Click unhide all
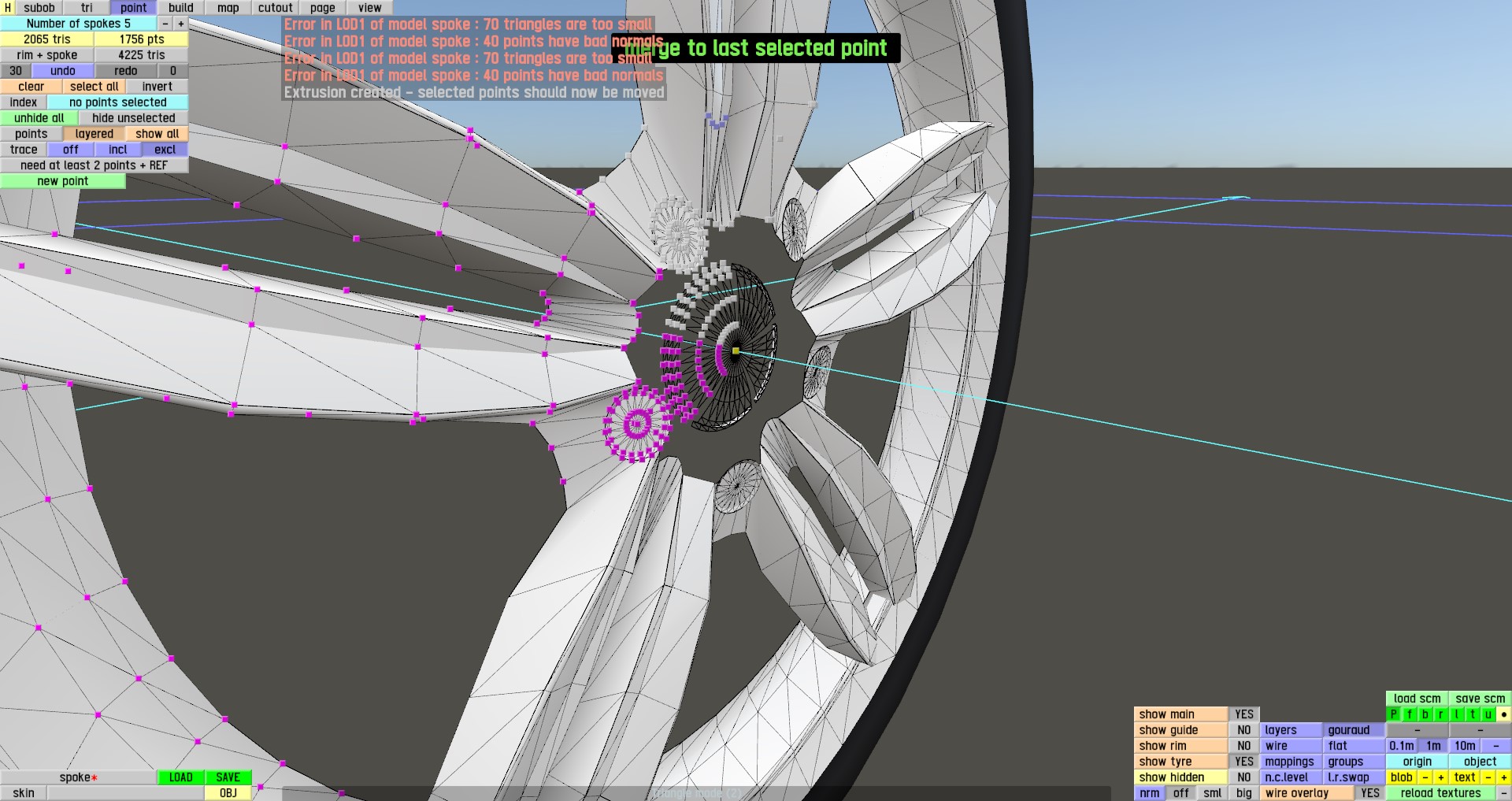 point(39,118)
